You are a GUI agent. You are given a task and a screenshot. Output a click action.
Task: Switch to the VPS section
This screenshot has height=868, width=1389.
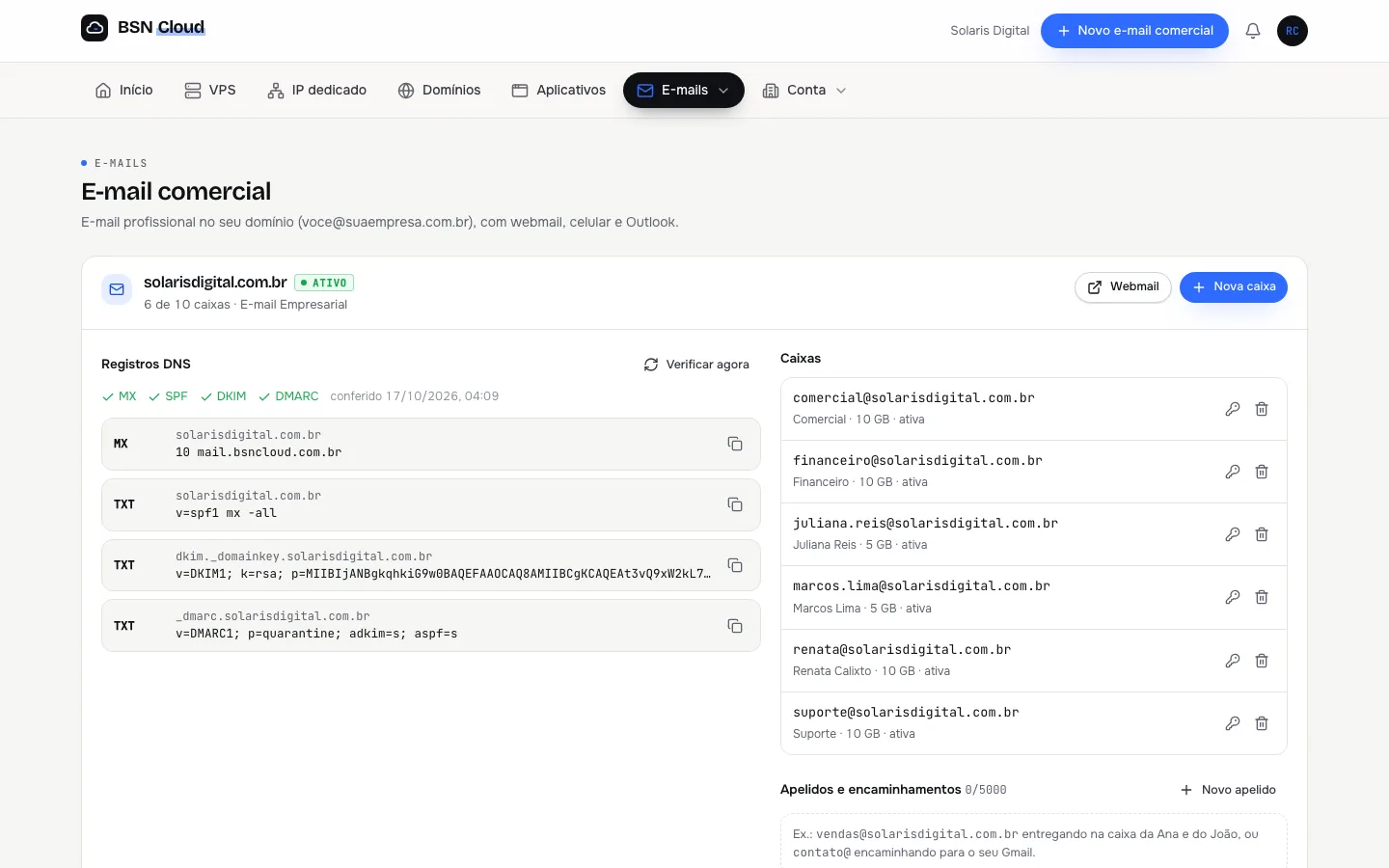click(210, 91)
